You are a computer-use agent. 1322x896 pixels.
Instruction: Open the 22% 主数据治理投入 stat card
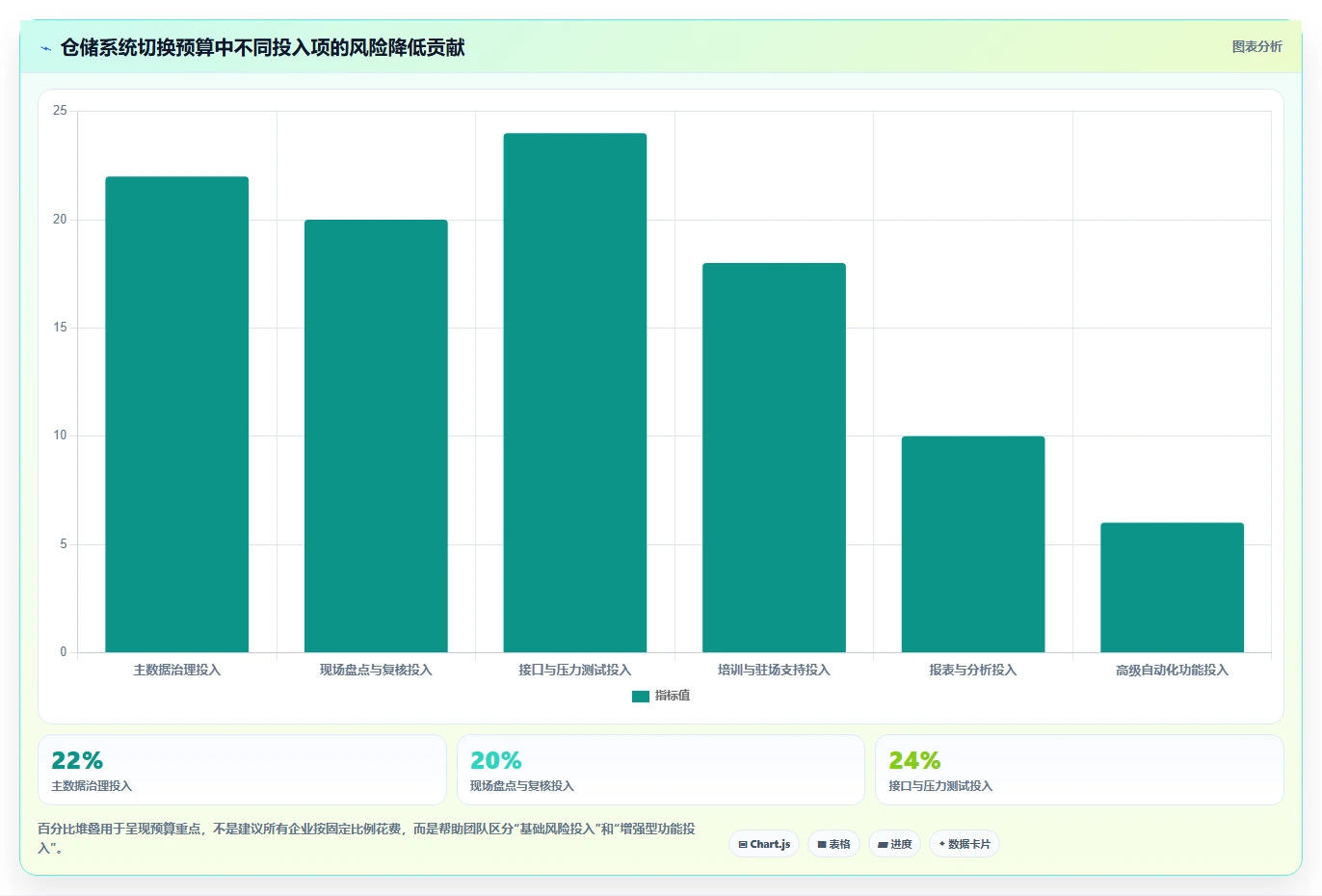coord(242,770)
